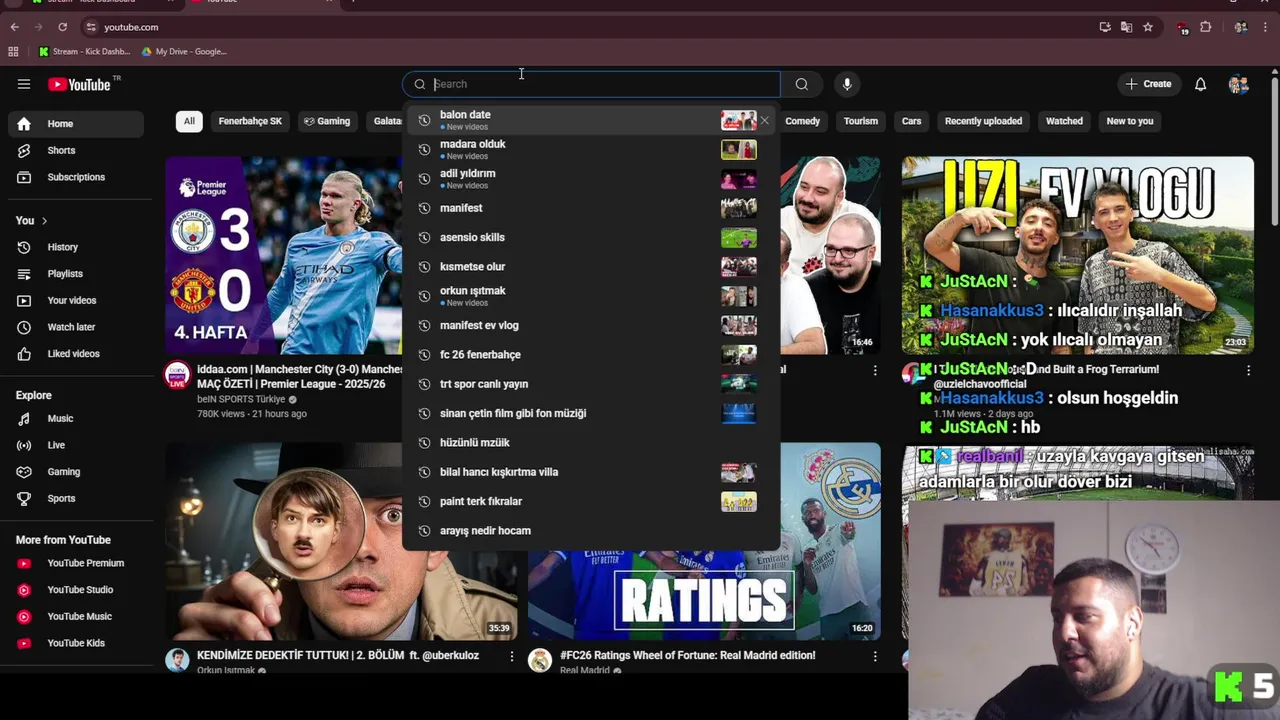Open Music under Explore
The image size is (1280, 720).
click(76, 418)
